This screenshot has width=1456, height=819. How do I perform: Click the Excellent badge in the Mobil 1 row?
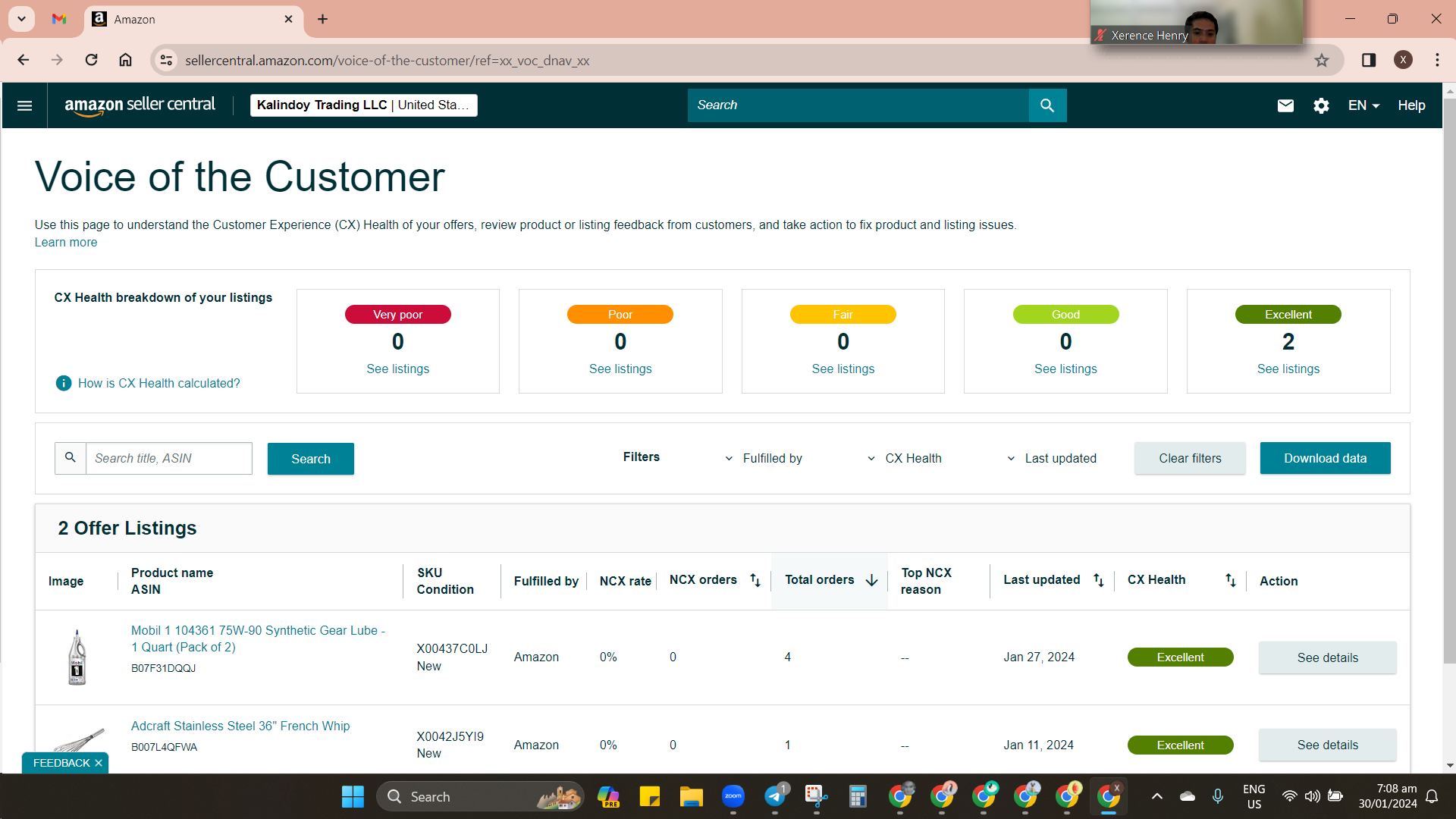tap(1180, 658)
